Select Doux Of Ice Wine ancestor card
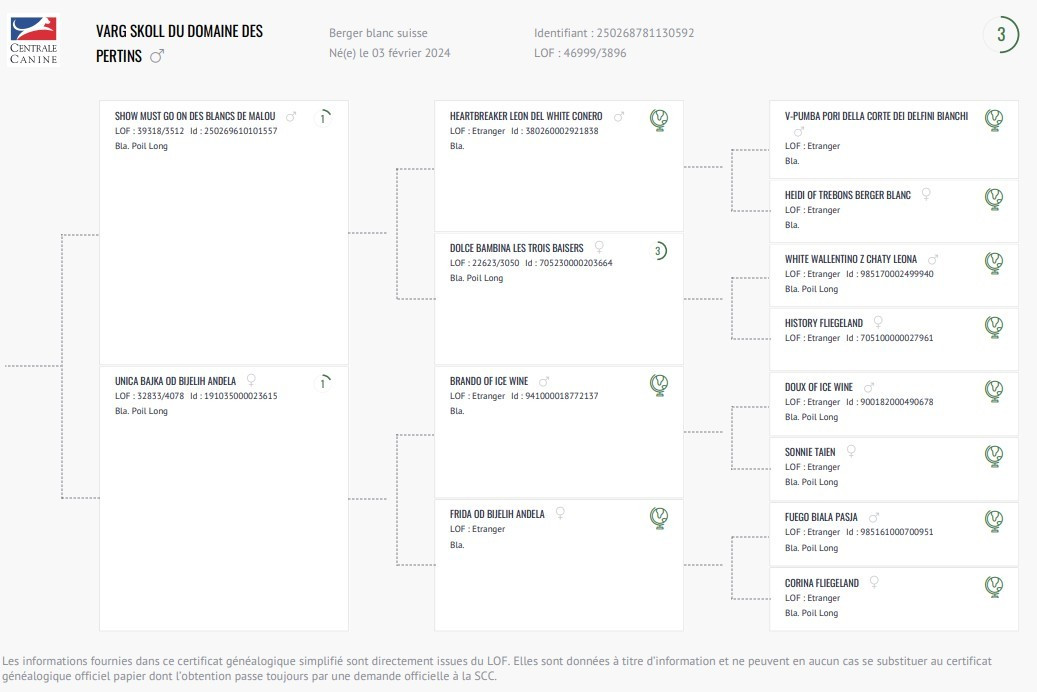1037x692 pixels. tap(893, 404)
